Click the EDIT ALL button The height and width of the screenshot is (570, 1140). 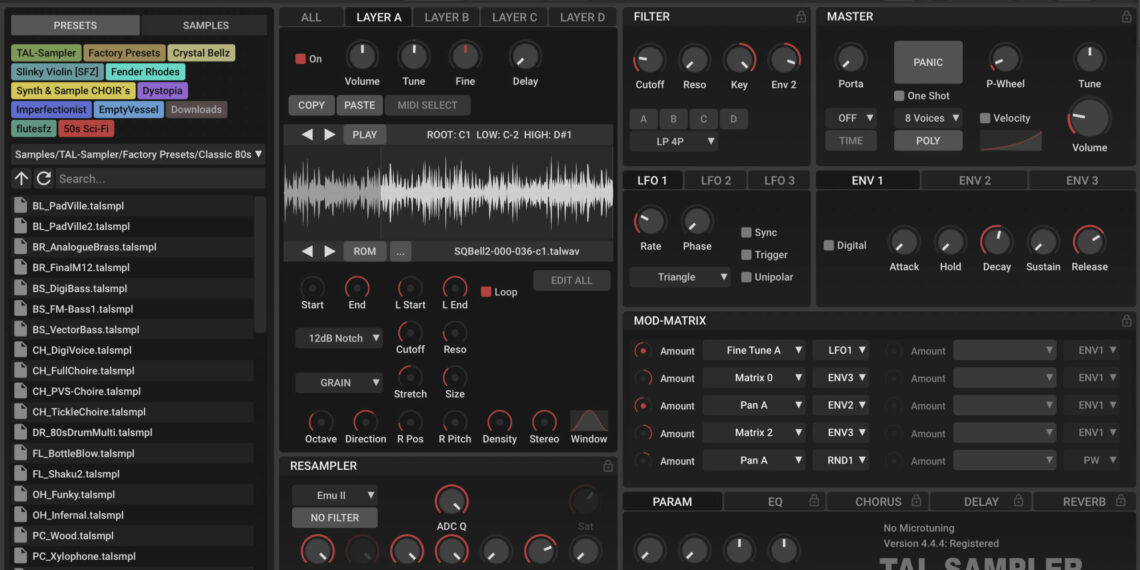tap(571, 280)
